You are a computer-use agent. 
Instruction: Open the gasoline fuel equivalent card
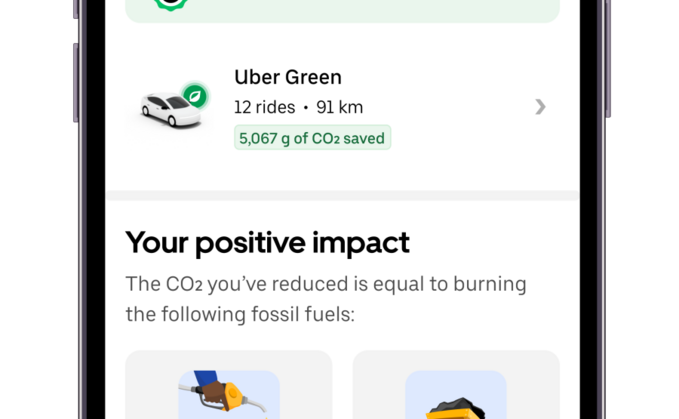pyautogui.click(x=229, y=385)
